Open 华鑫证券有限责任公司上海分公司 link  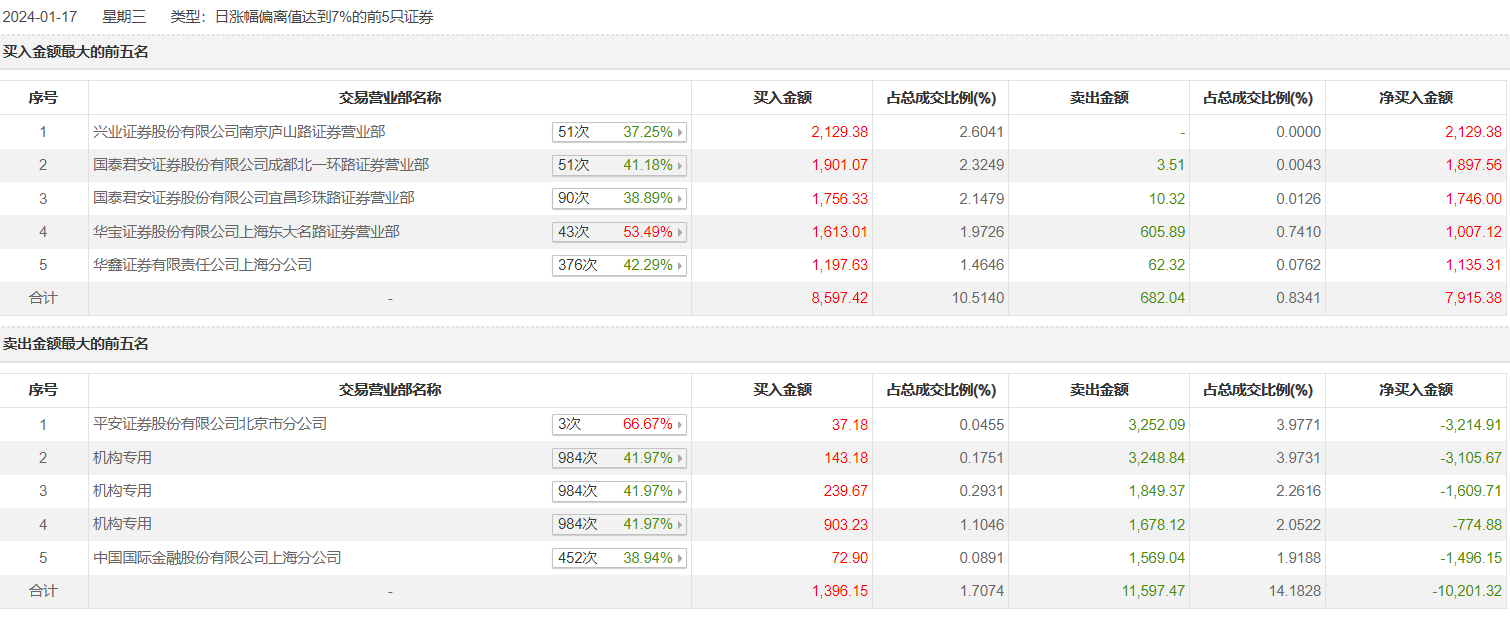pyautogui.click(x=202, y=265)
